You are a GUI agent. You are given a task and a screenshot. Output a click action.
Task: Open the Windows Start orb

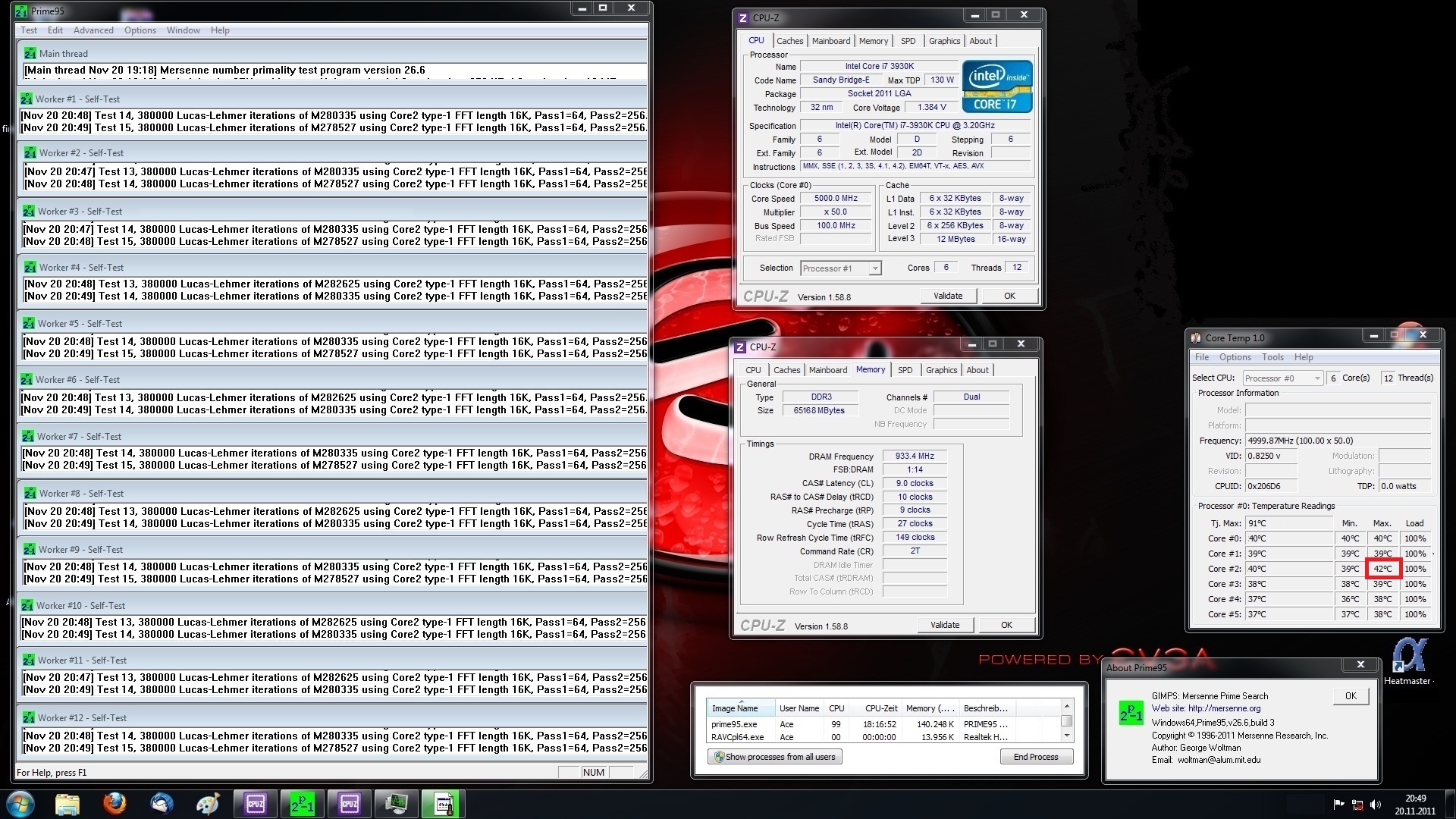pyautogui.click(x=20, y=803)
